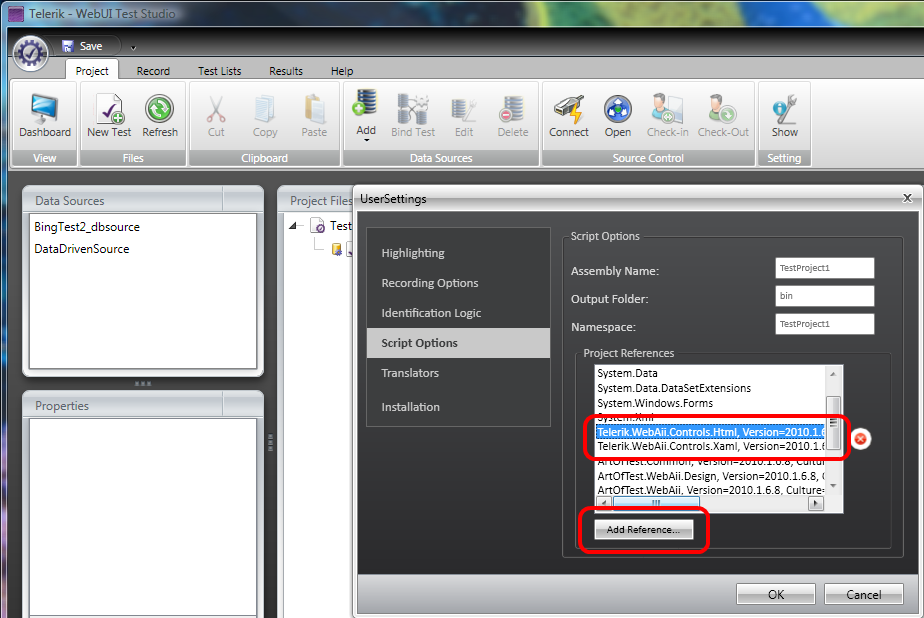Select DataDrivenSource data source

coord(81,249)
